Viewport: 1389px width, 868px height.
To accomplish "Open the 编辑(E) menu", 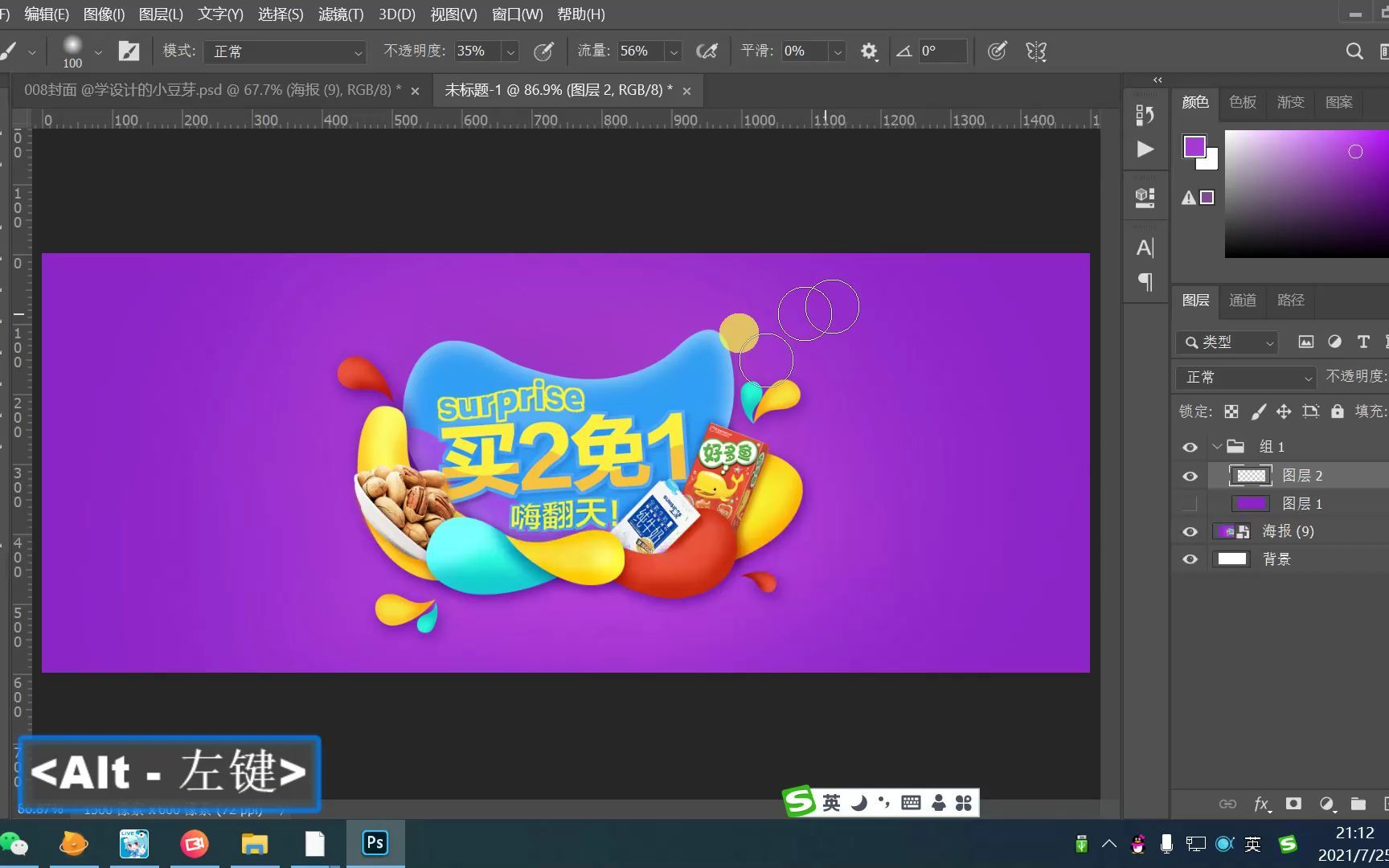I will [47, 14].
